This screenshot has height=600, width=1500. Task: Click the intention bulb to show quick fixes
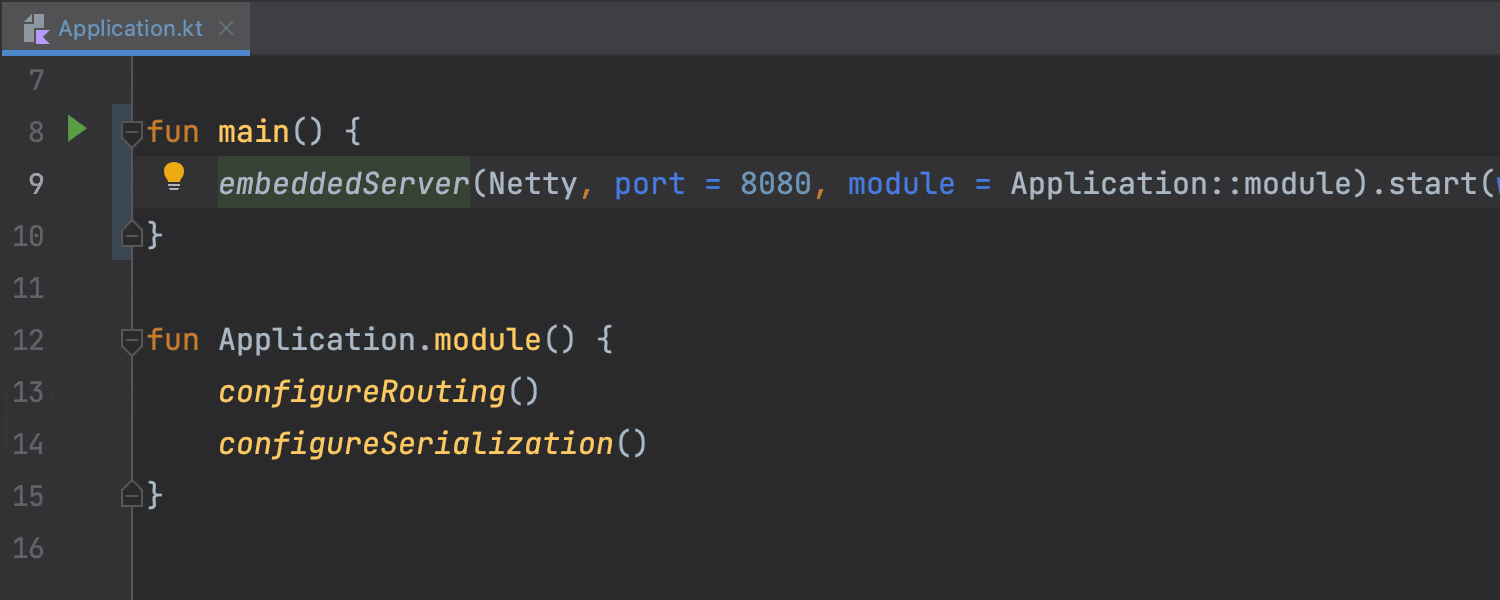pyautogui.click(x=175, y=176)
